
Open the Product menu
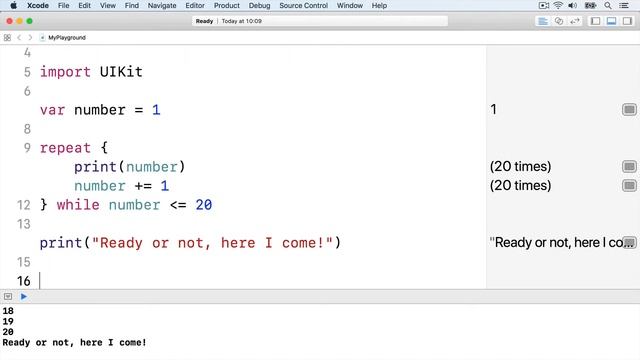pos(227,6)
